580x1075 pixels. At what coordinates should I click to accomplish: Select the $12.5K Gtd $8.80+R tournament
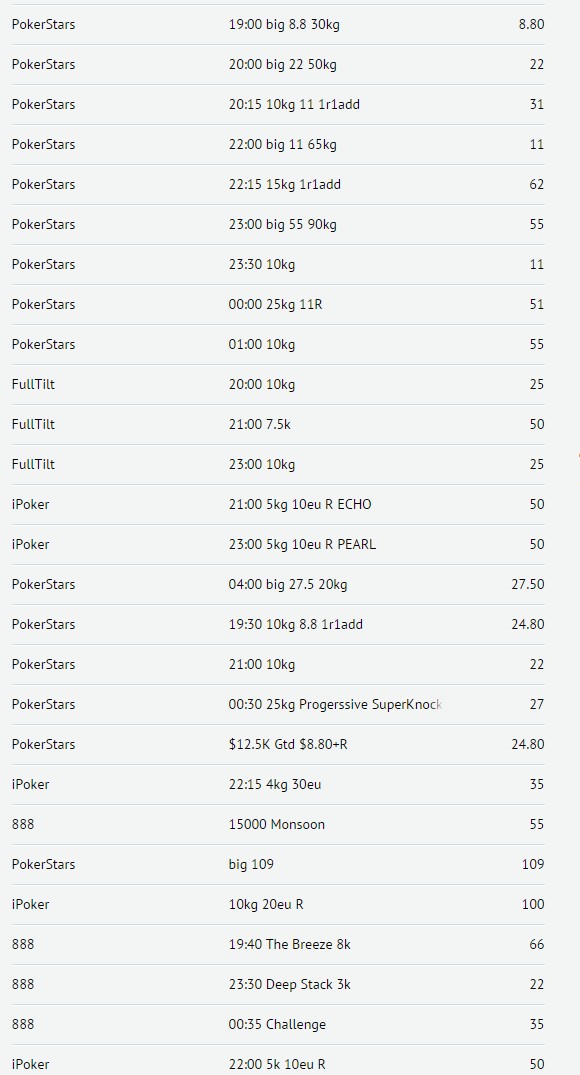tap(278, 745)
